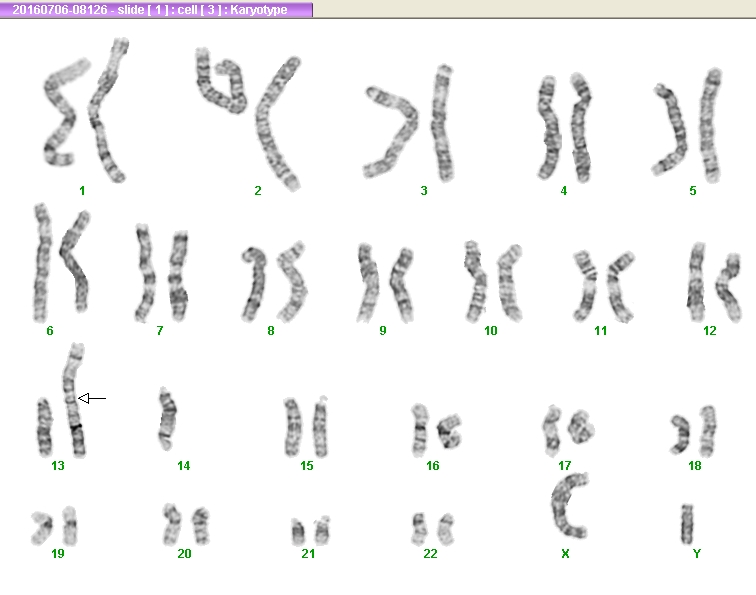The width and height of the screenshot is (756, 595).
Task: Select the chromosome 9 pair
Action: click(385, 284)
